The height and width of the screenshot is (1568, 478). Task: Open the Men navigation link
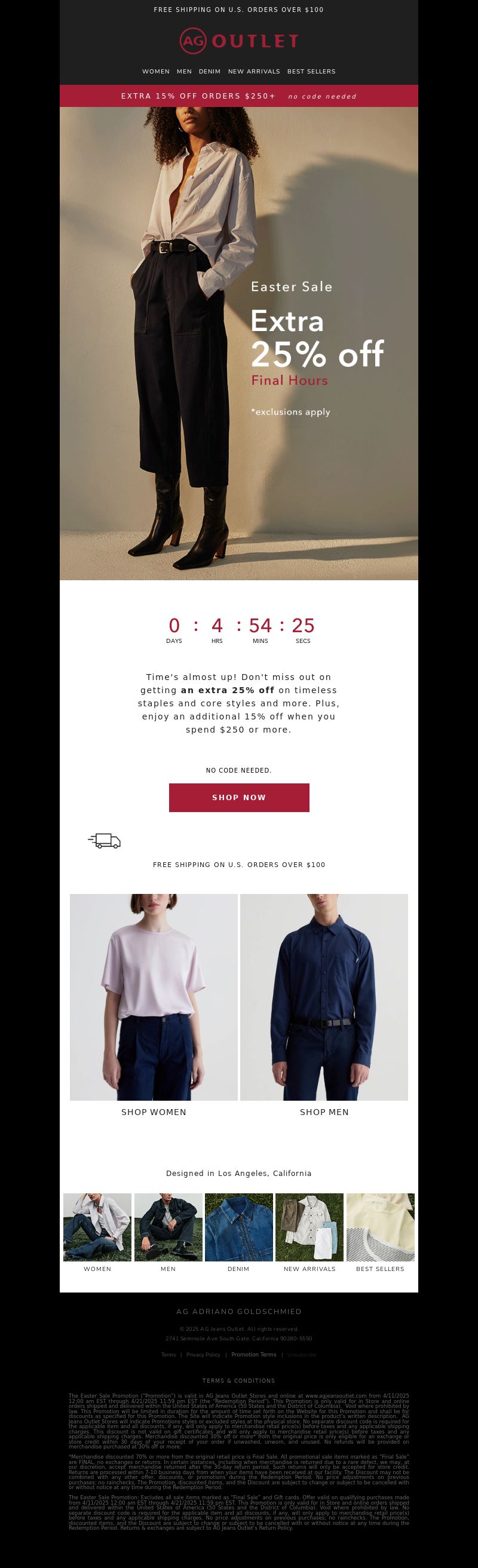[184, 71]
